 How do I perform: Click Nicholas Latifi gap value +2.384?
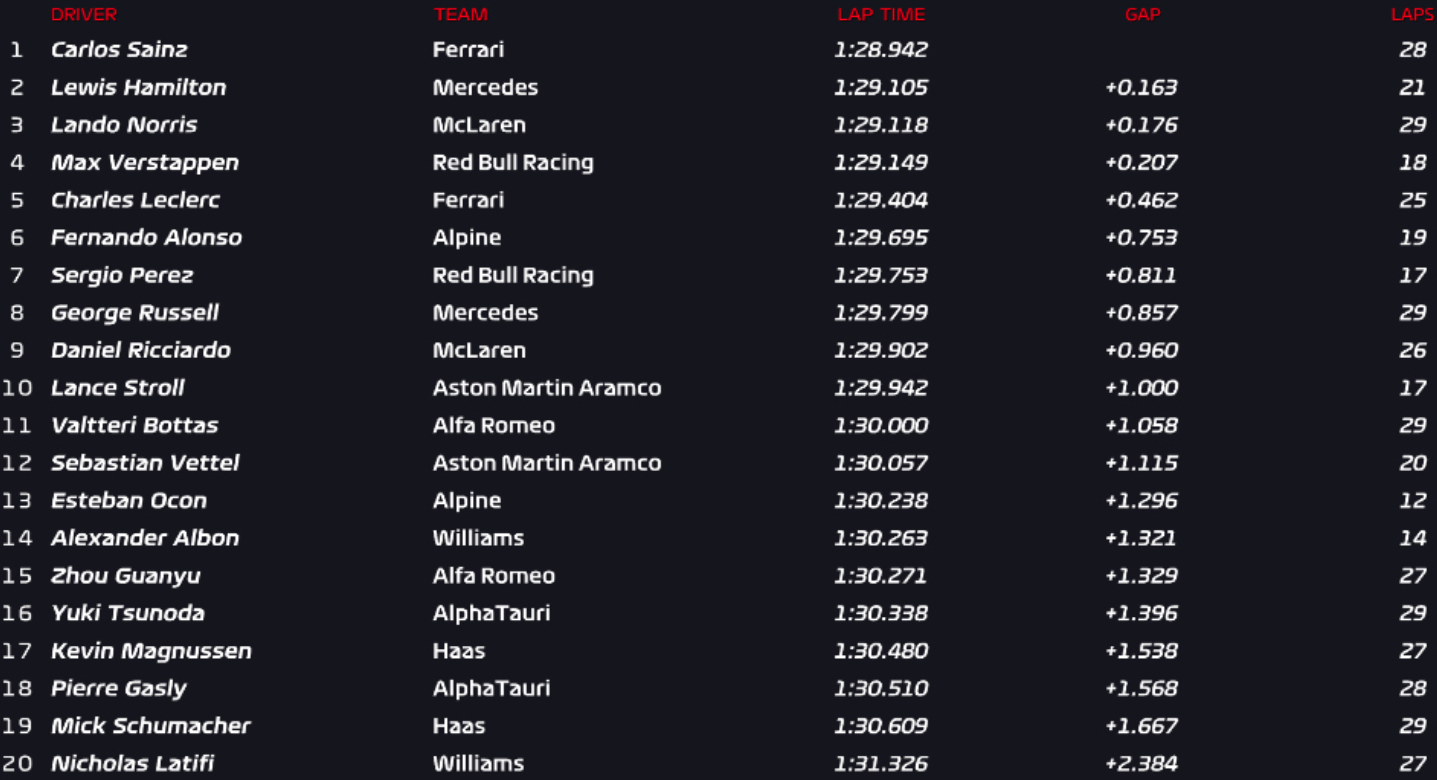(x=1141, y=763)
